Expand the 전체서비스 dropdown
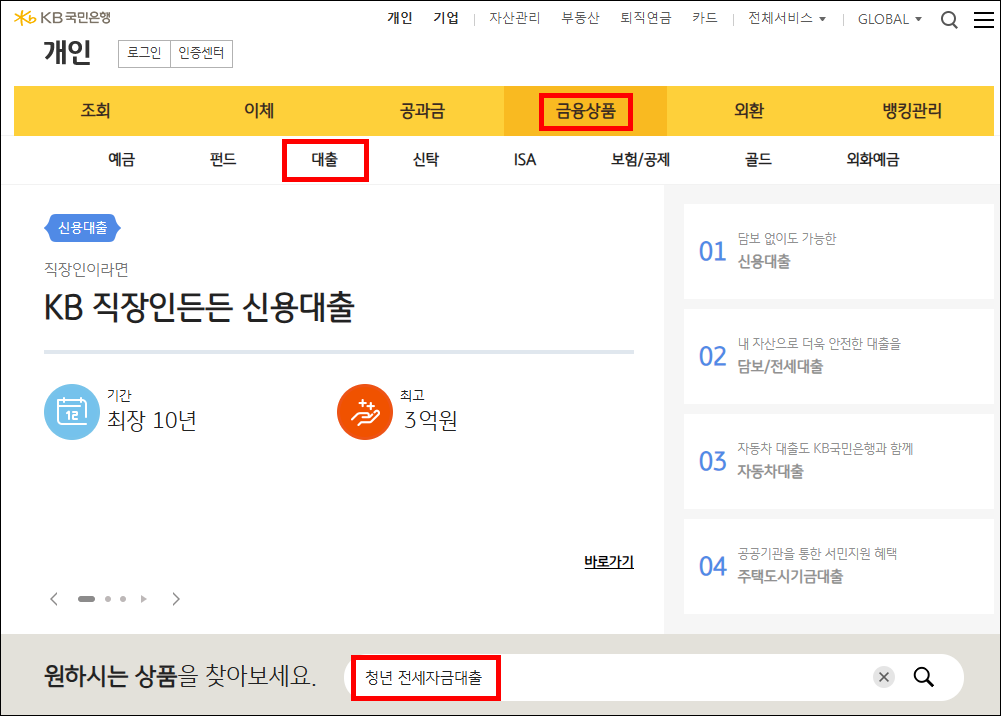This screenshot has height=716, width=1001. (786, 19)
